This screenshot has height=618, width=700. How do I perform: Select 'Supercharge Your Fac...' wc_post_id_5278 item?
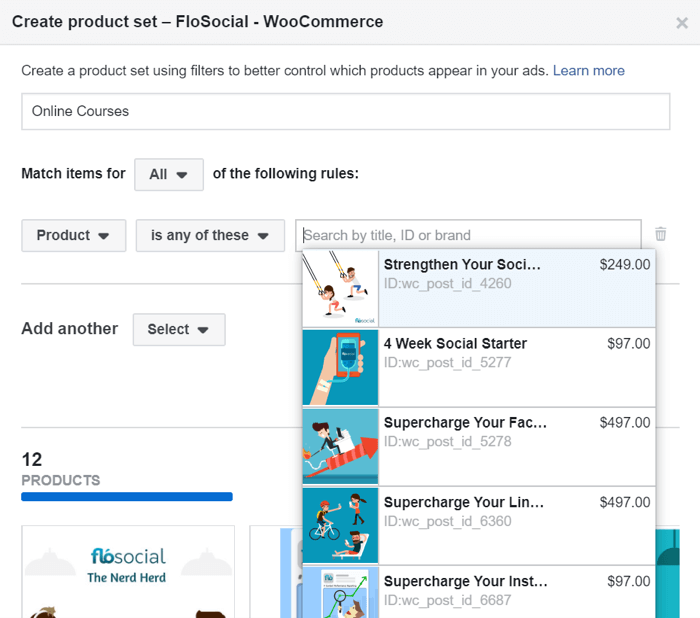515,431
